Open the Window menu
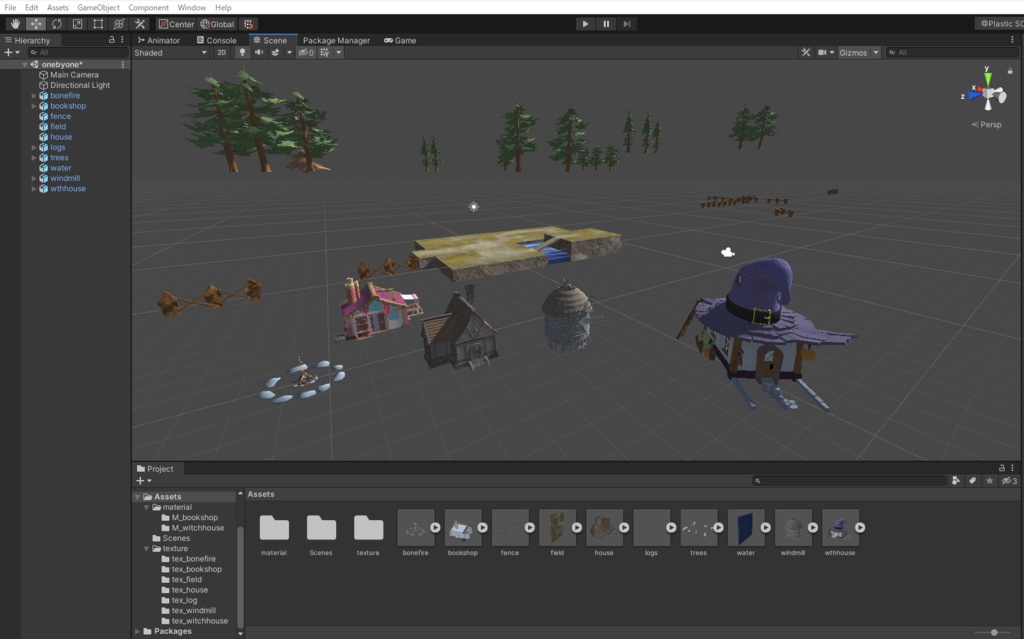This screenshot has height=639, width=1024. (191, 7)
